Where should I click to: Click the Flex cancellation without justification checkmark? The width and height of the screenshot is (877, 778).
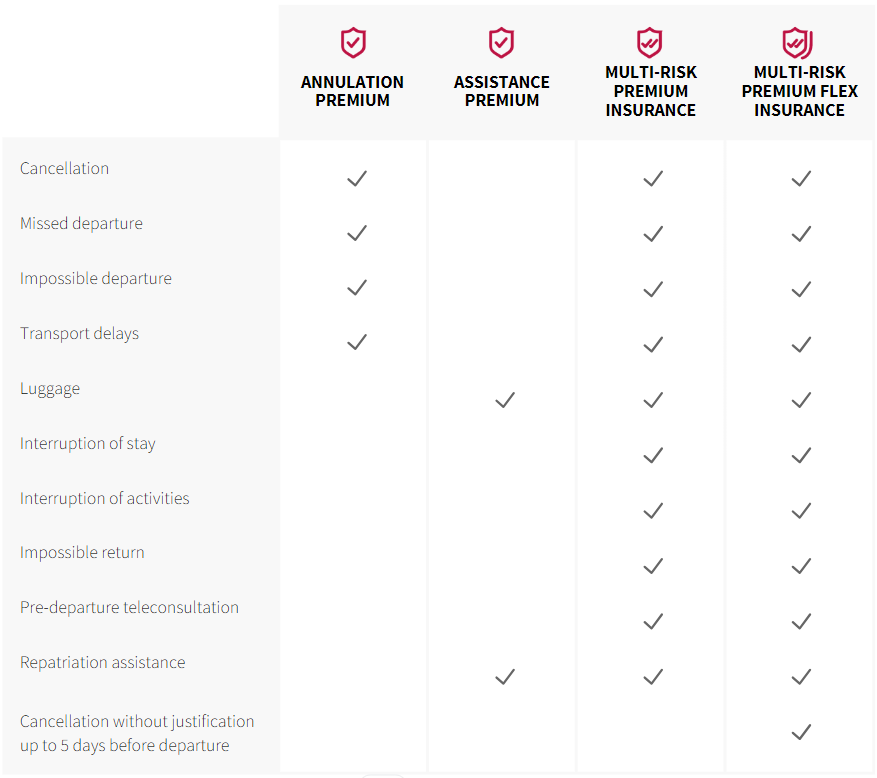pos(801,732)
